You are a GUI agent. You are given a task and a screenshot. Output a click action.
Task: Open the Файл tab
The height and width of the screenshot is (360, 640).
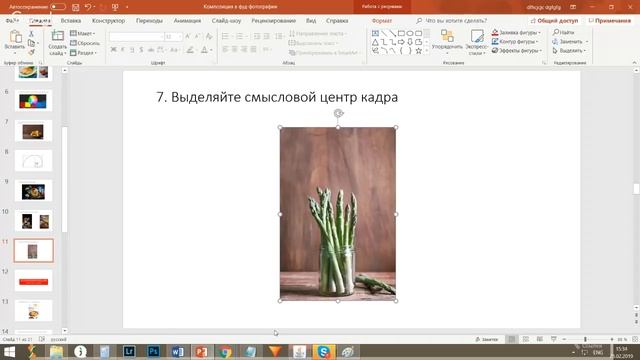(x=12, y=20)
